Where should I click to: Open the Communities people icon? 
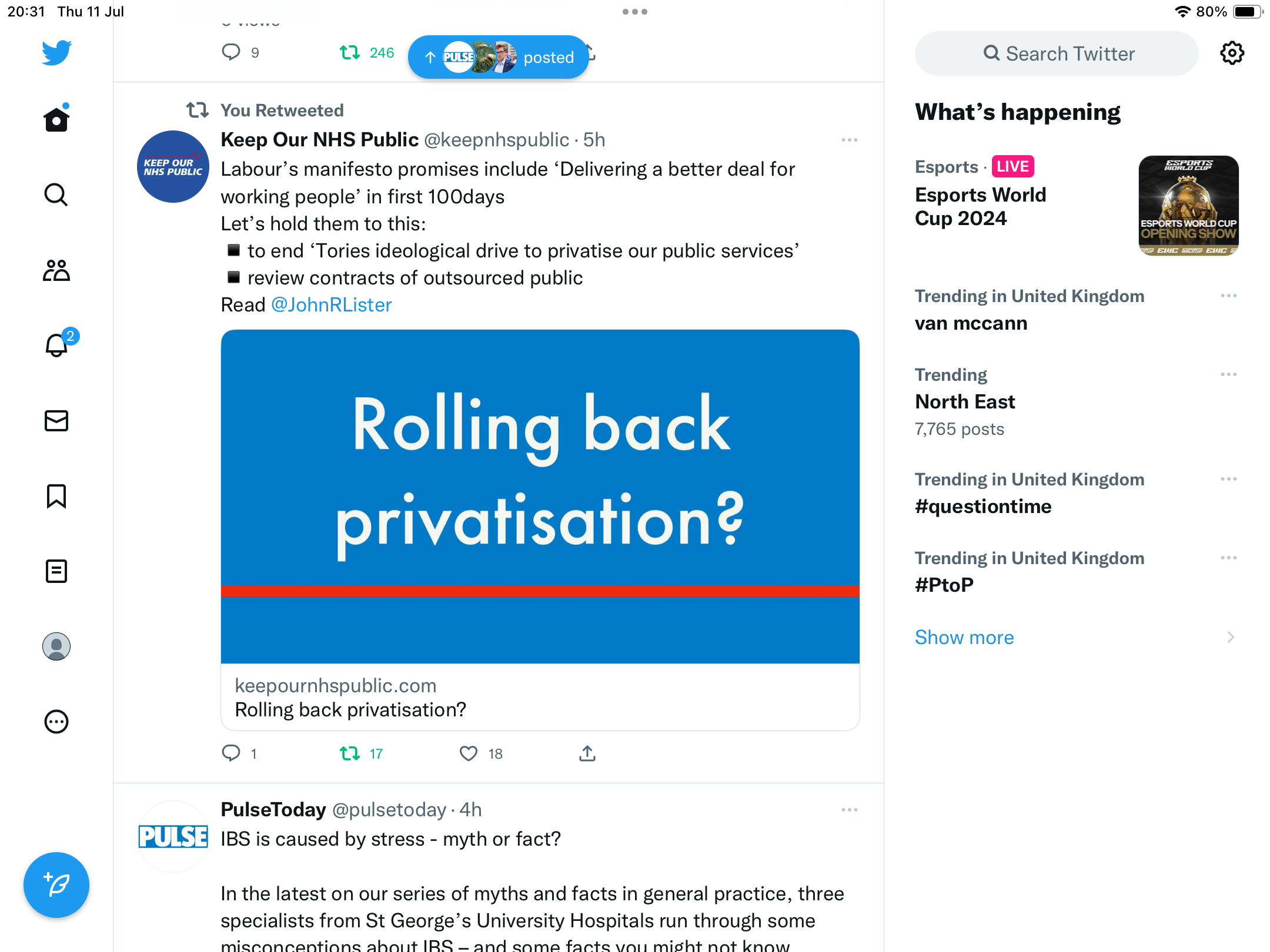tap(56, 270)
